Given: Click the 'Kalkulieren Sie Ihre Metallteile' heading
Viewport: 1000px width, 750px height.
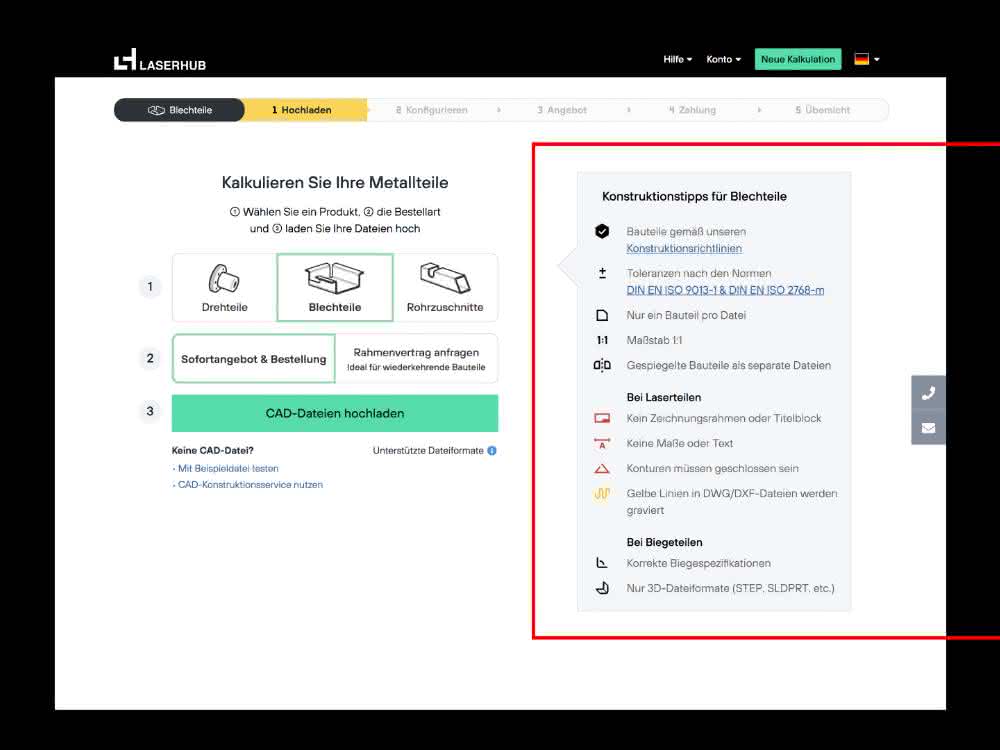Looking at the screenshot, I should (x=335, y=182).
